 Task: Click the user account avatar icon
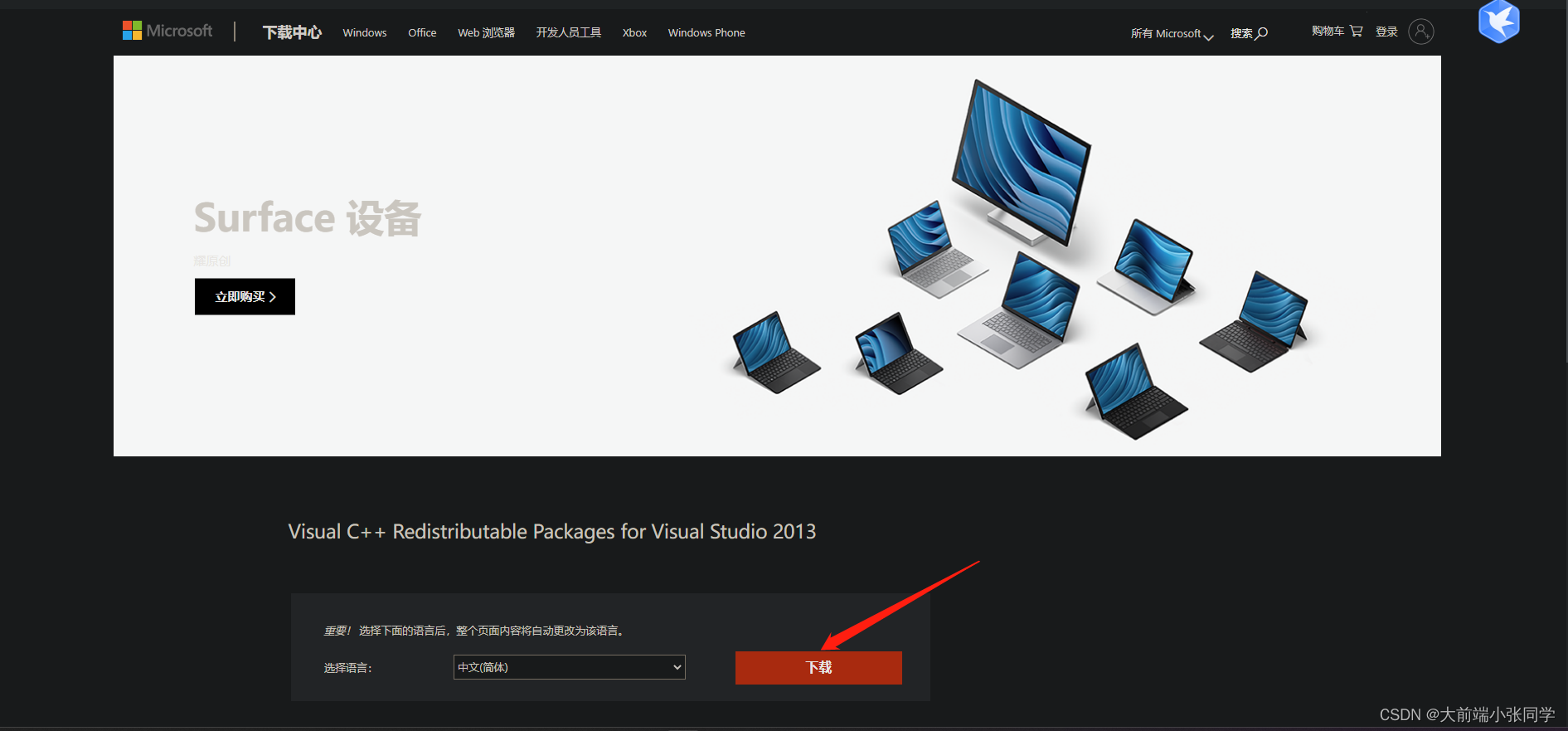[x=1421, y=32]
